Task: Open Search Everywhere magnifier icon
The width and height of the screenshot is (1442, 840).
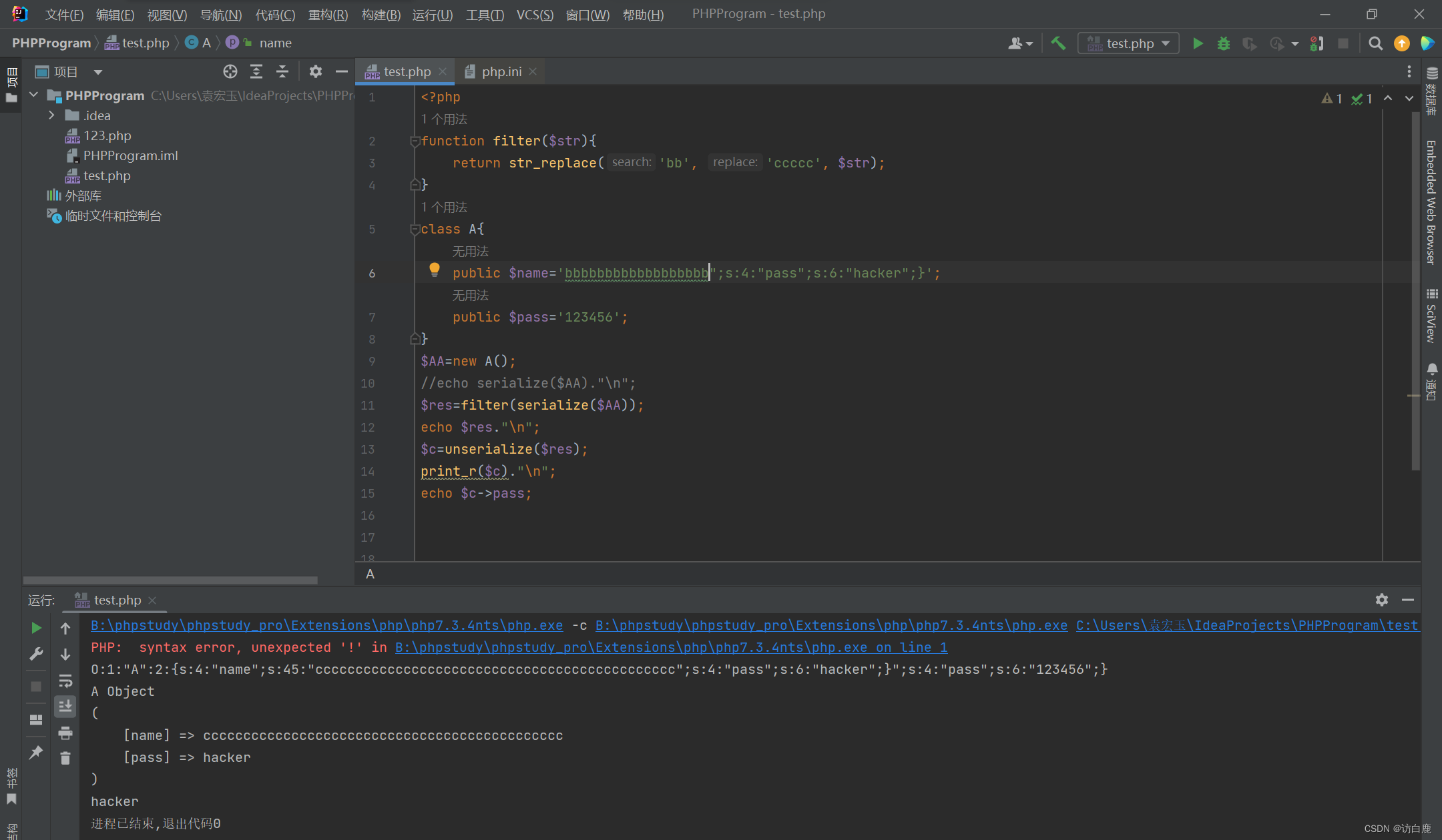Action: [x=1375, y=43]
